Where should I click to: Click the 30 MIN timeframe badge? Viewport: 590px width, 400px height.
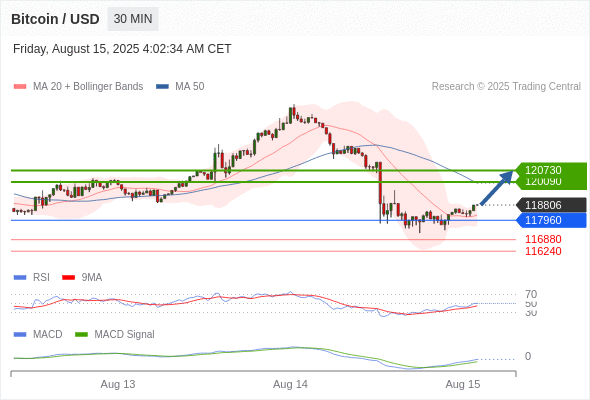[x=133, y=19]
